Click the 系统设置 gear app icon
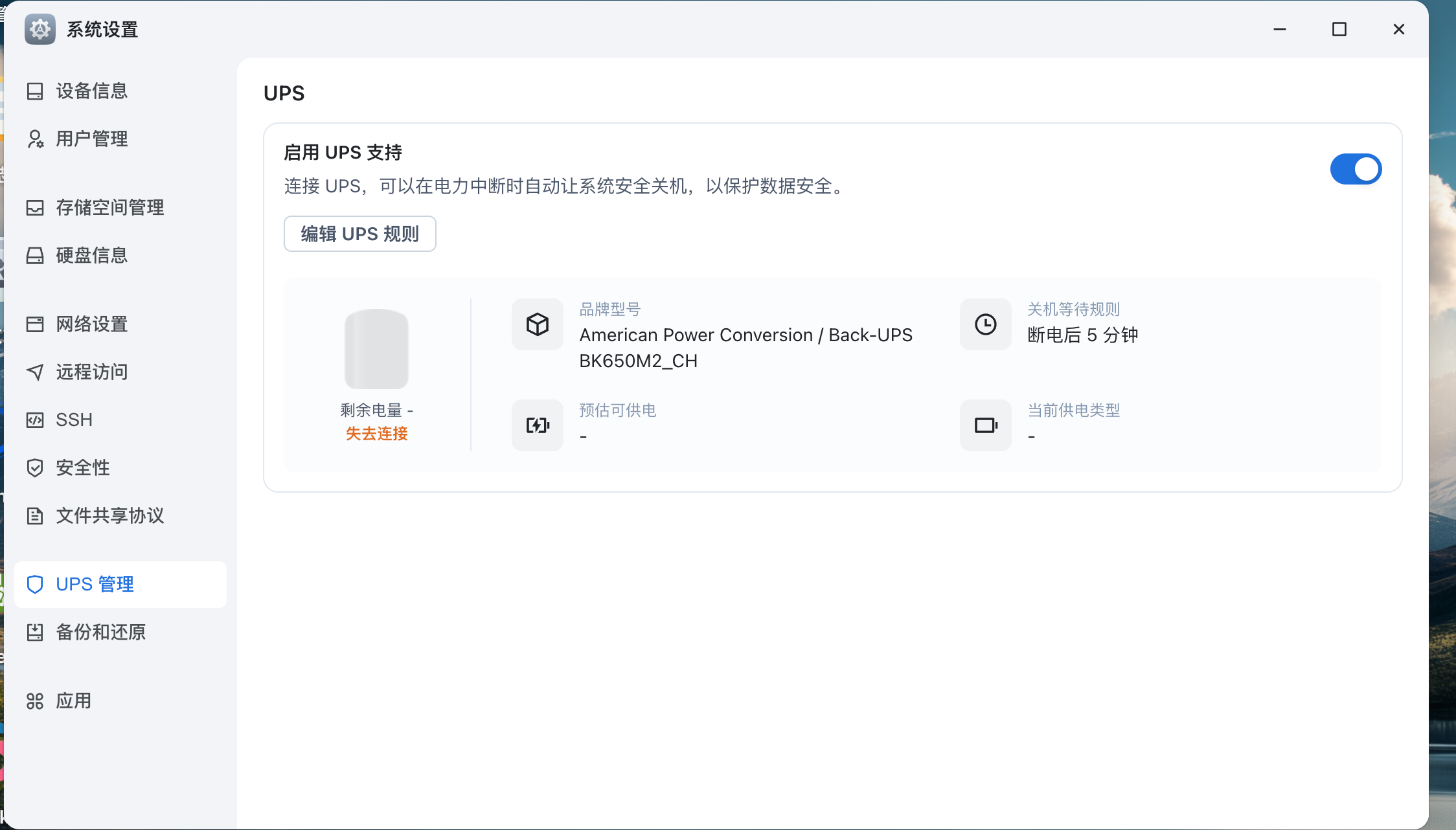The height and width of the screenshot is (830, 1456). [x=40, y=29]
